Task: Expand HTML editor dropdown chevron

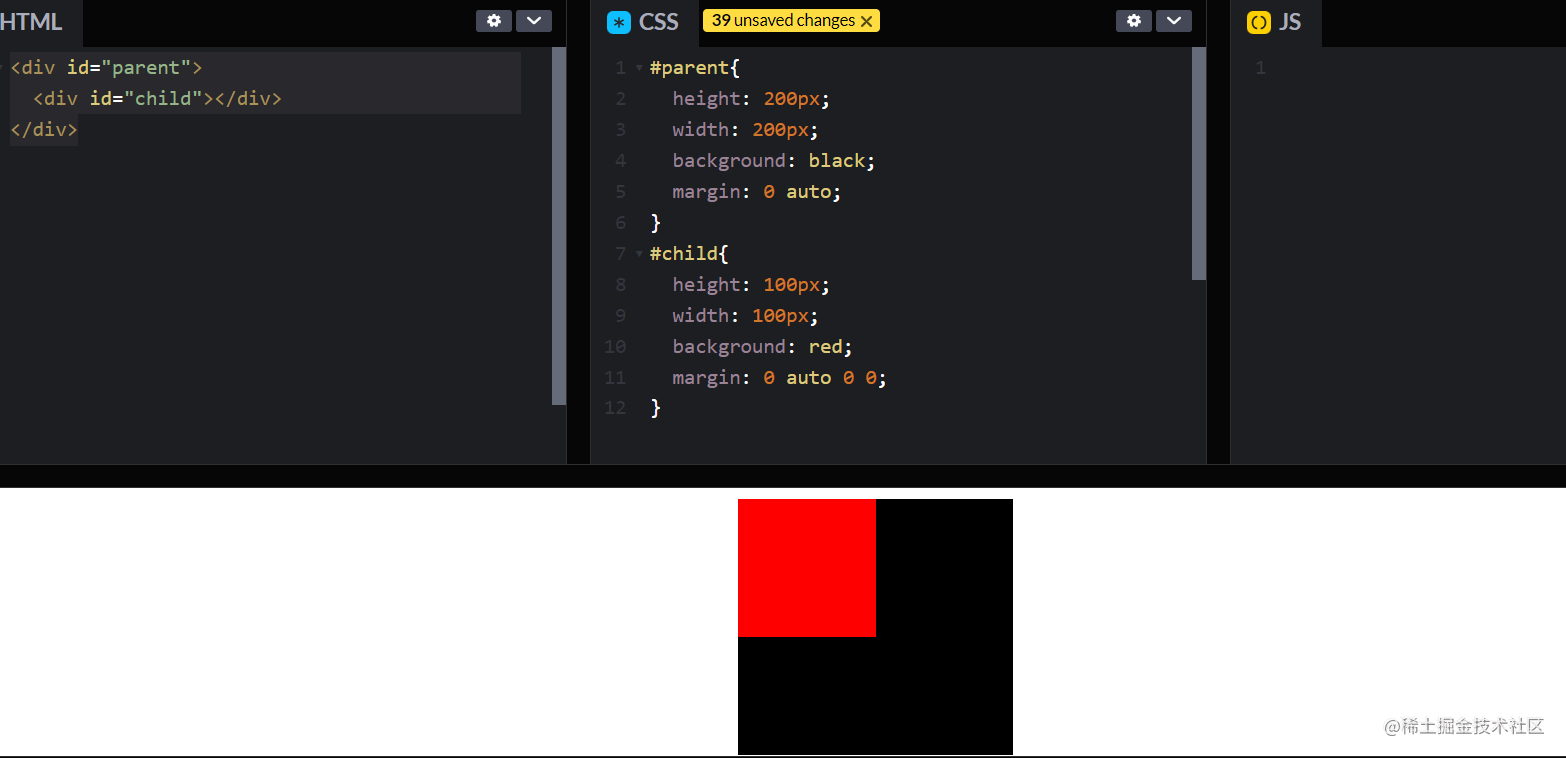Action: click(534, 21)
